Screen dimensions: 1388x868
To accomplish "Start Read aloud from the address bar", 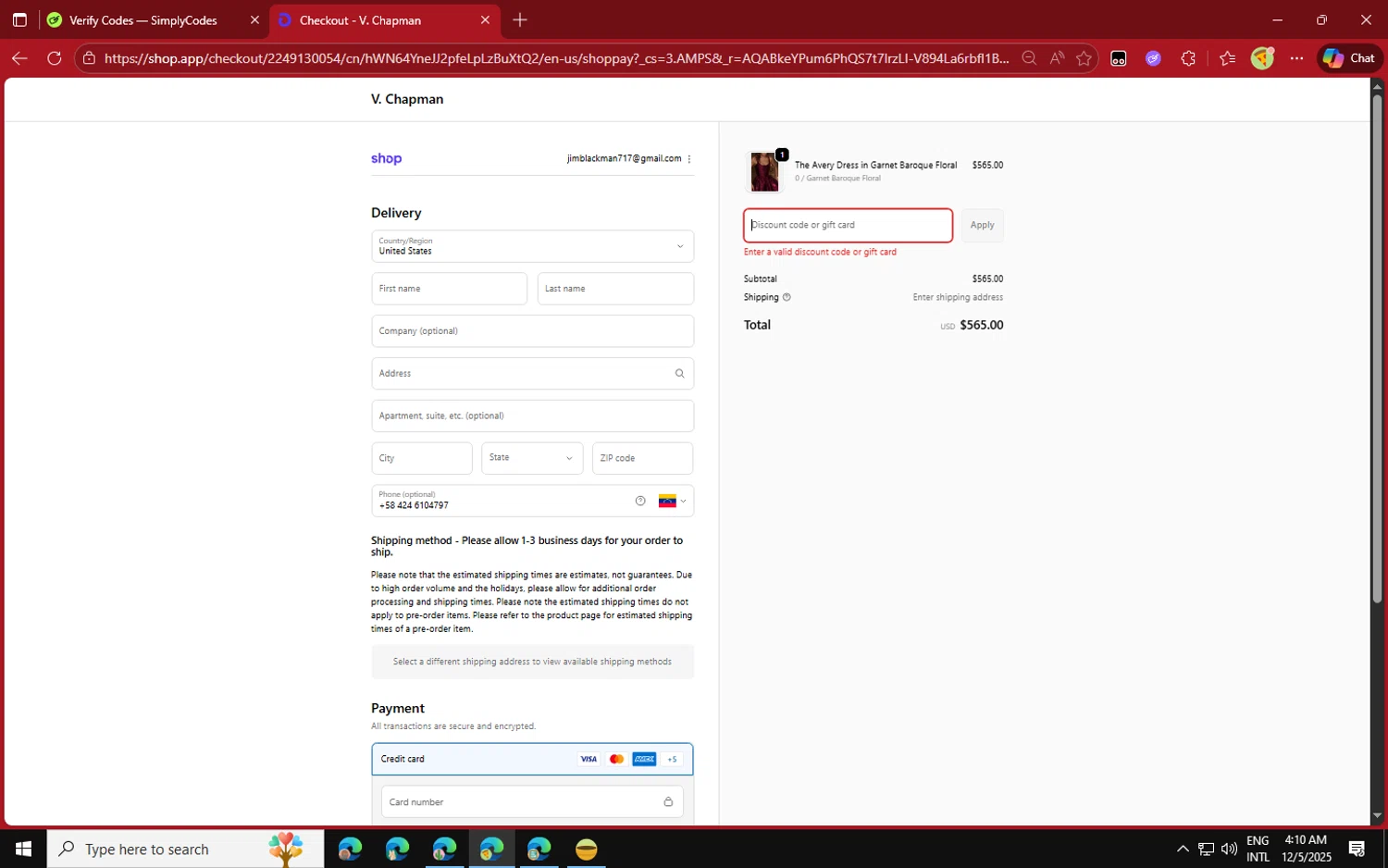I will [1057, 58].
